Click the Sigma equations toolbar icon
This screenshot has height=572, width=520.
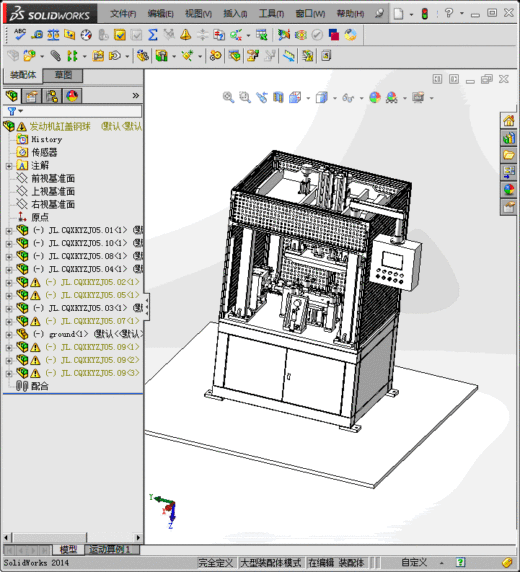[x=153, y=35]
